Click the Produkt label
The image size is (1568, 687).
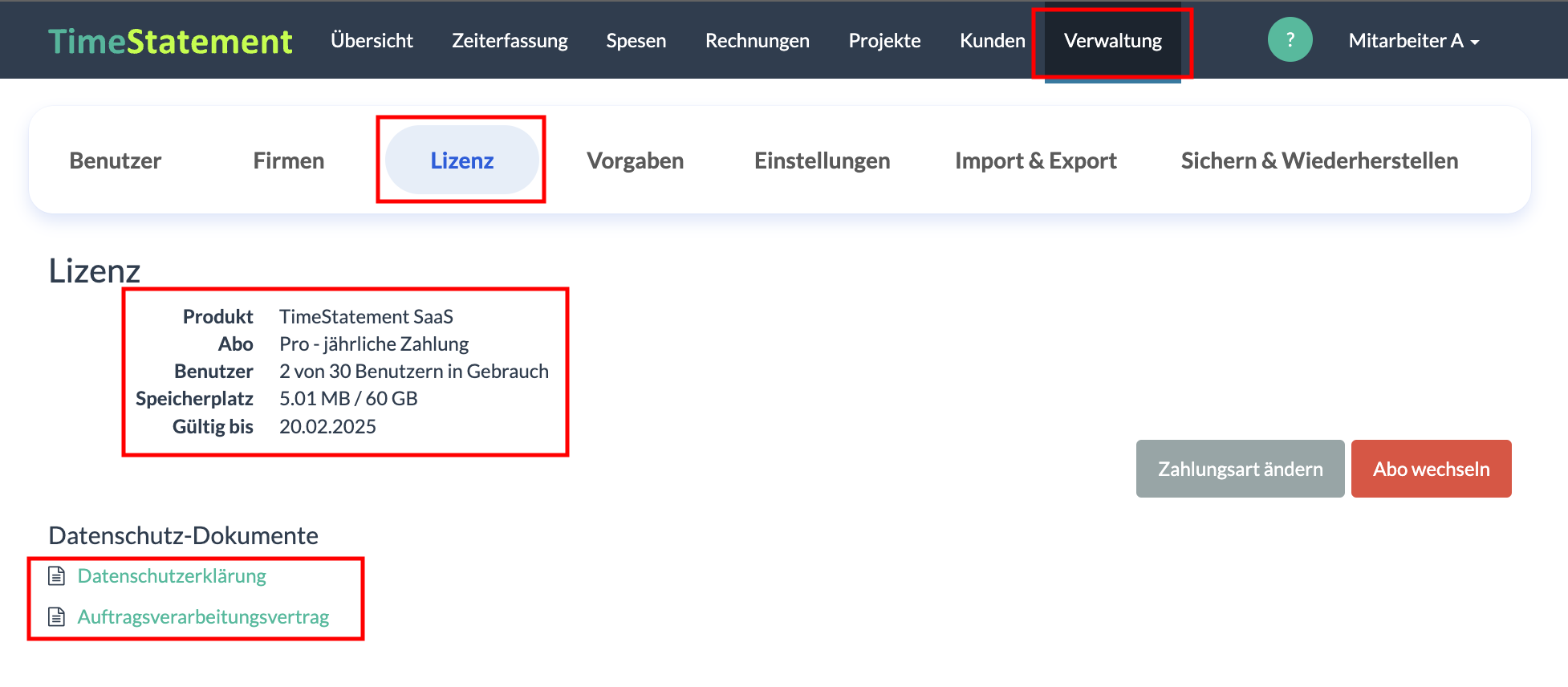pos(217,317)
